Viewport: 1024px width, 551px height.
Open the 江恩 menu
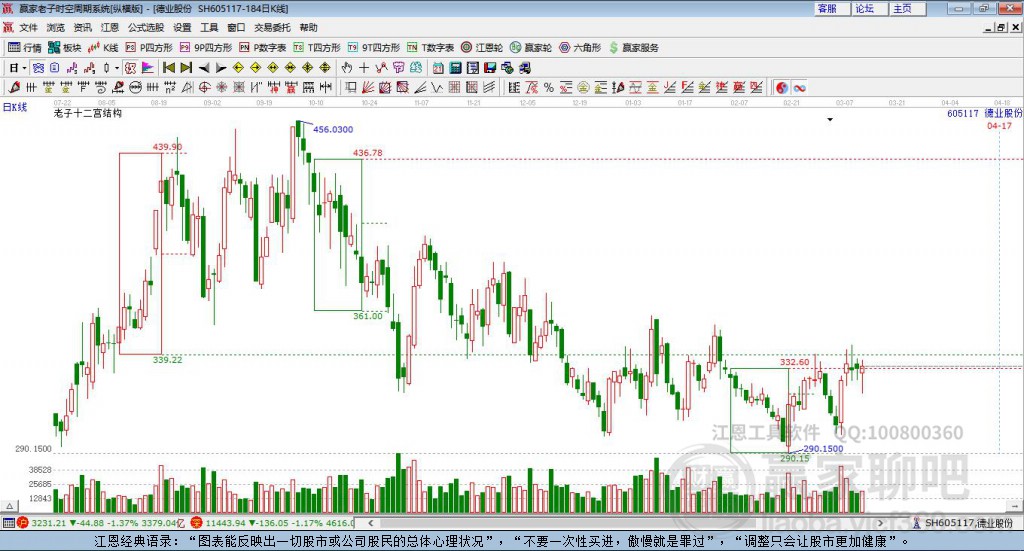(110, 27)
